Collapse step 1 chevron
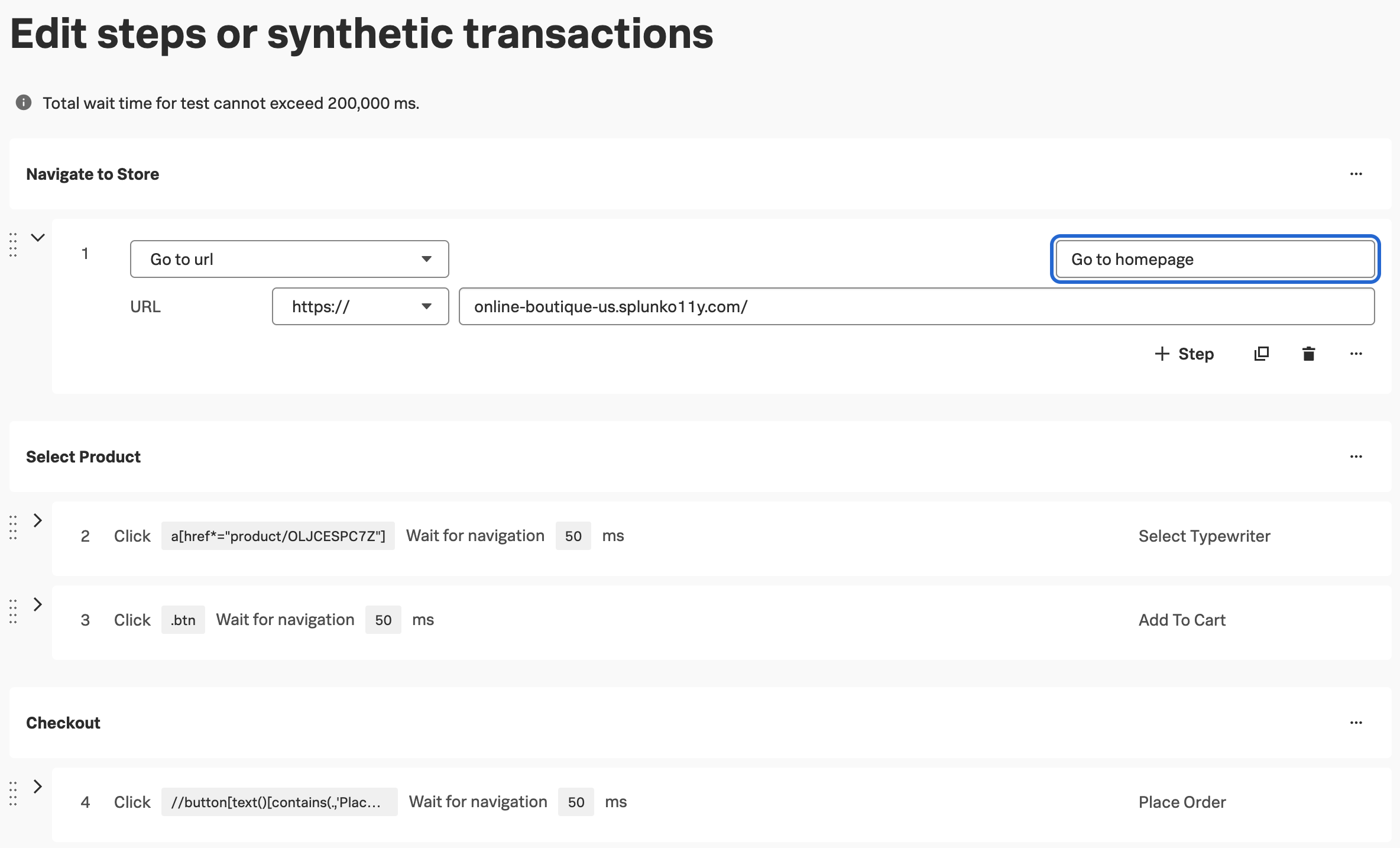1400x848 pixels. tap(38, 238)
